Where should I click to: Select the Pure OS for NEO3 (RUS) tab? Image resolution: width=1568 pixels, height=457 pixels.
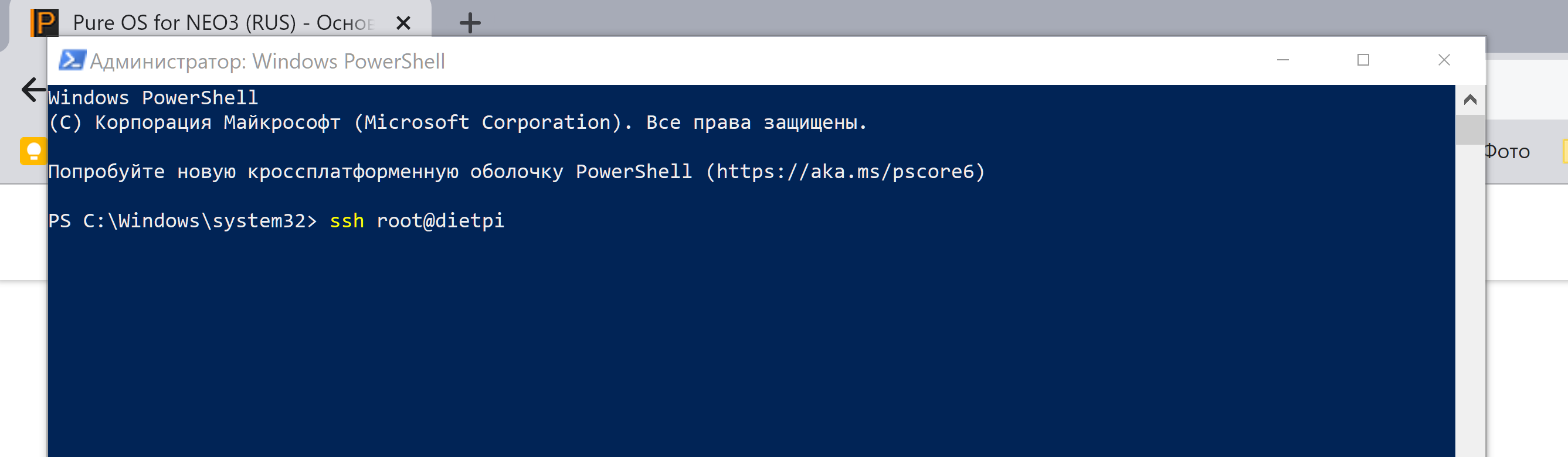(222, 23)
